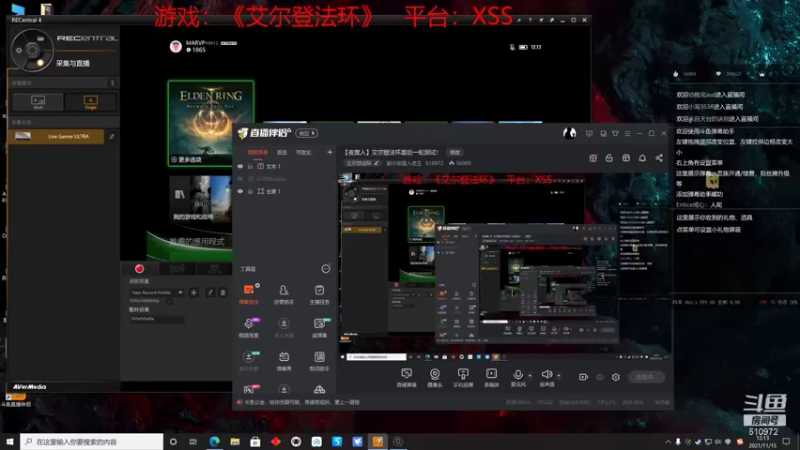Click the share icon near the stream title
800x450 pixels.
(659, 158)
